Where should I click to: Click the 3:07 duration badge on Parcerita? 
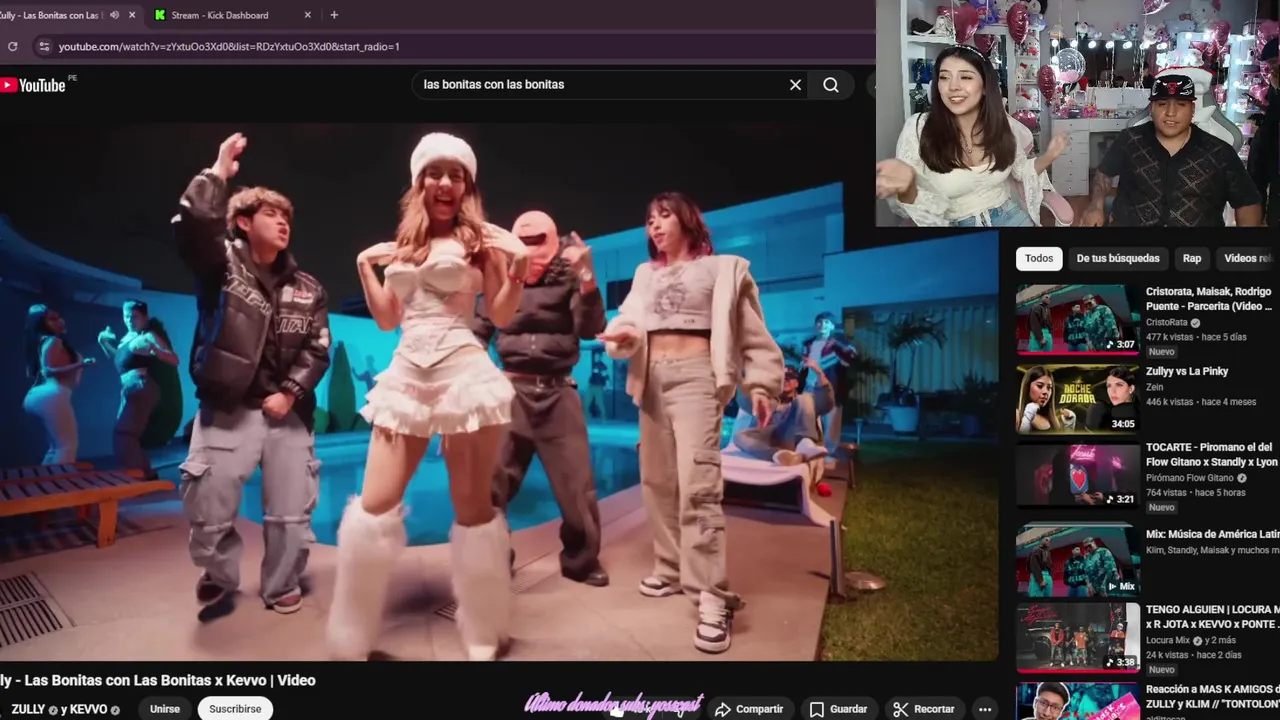click(1120, 344)
